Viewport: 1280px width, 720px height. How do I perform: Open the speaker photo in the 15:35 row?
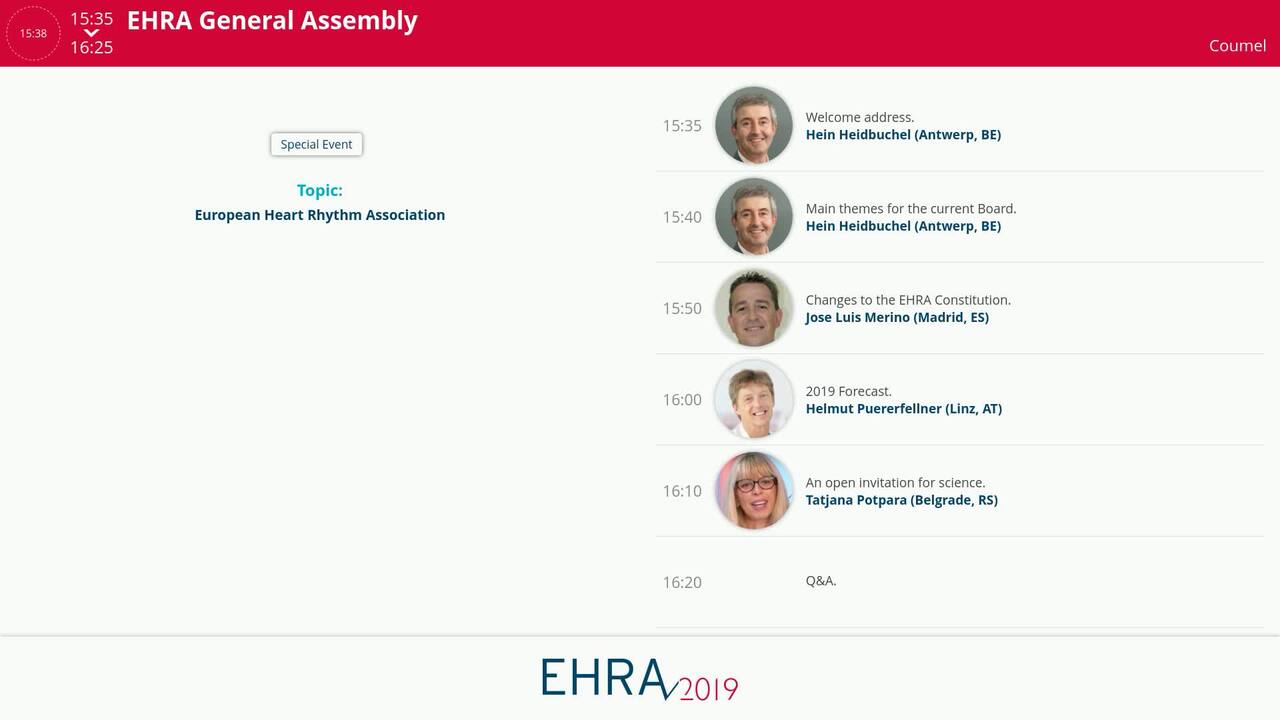coord(754,125)
